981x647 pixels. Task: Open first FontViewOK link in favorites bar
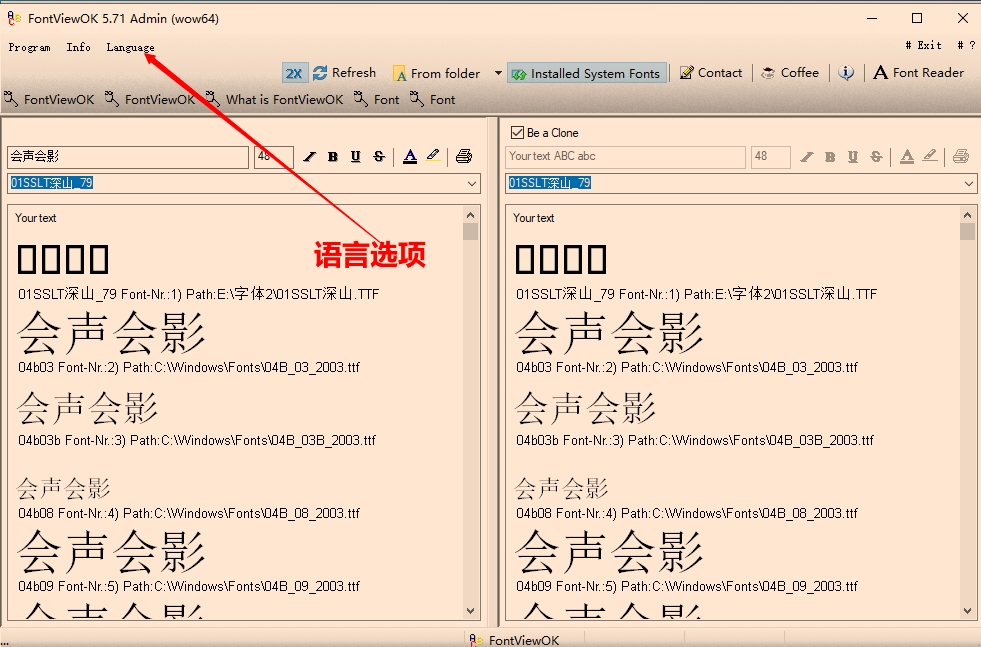(49, 99)
